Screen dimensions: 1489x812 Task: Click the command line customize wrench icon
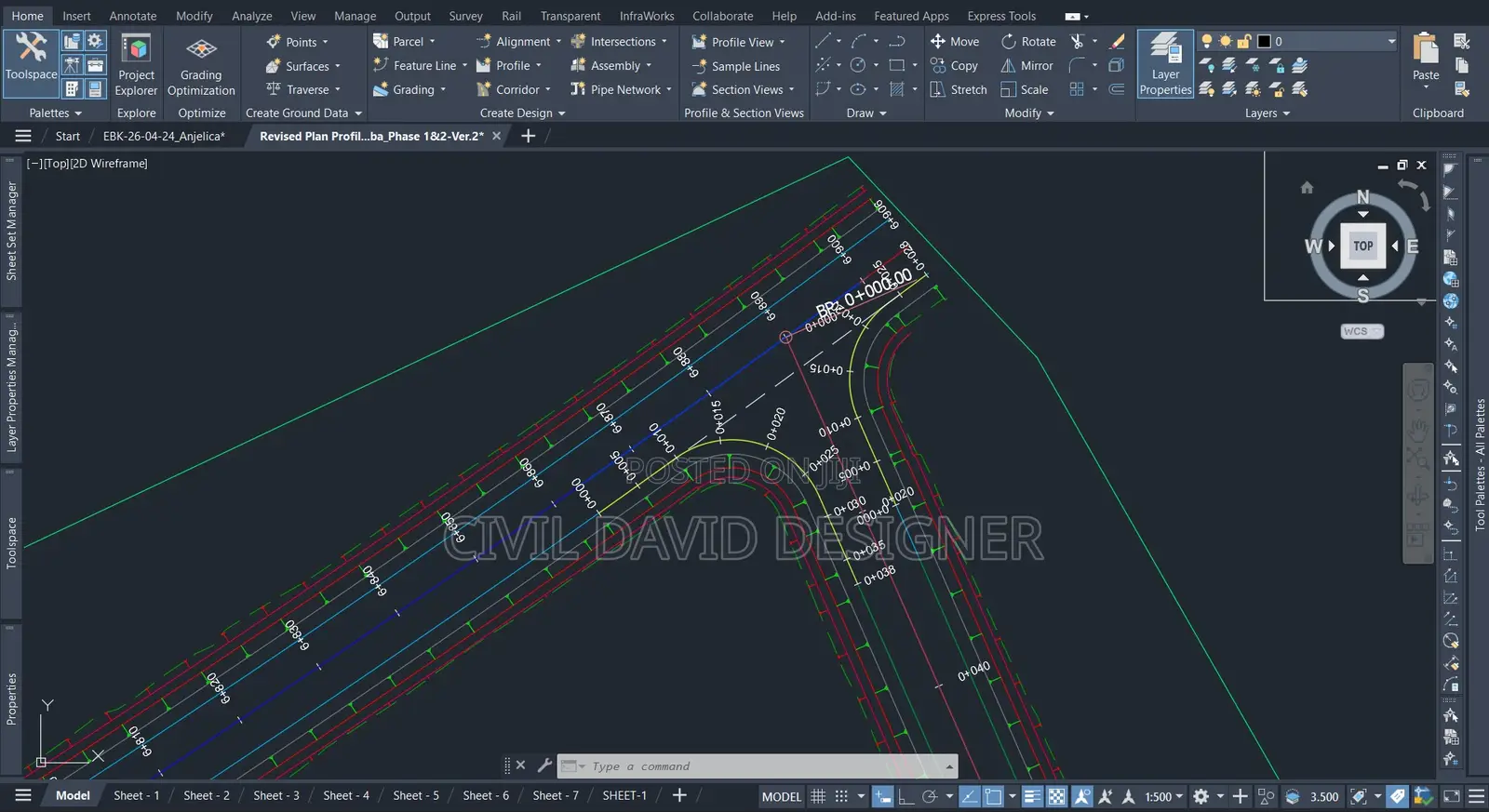544,765
